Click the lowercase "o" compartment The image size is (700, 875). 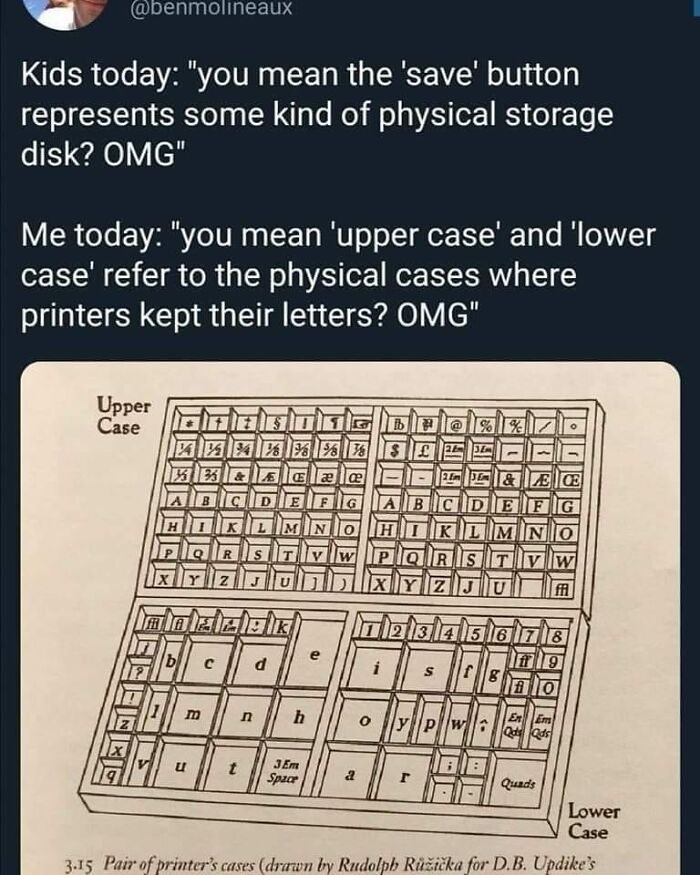(367, 719)
